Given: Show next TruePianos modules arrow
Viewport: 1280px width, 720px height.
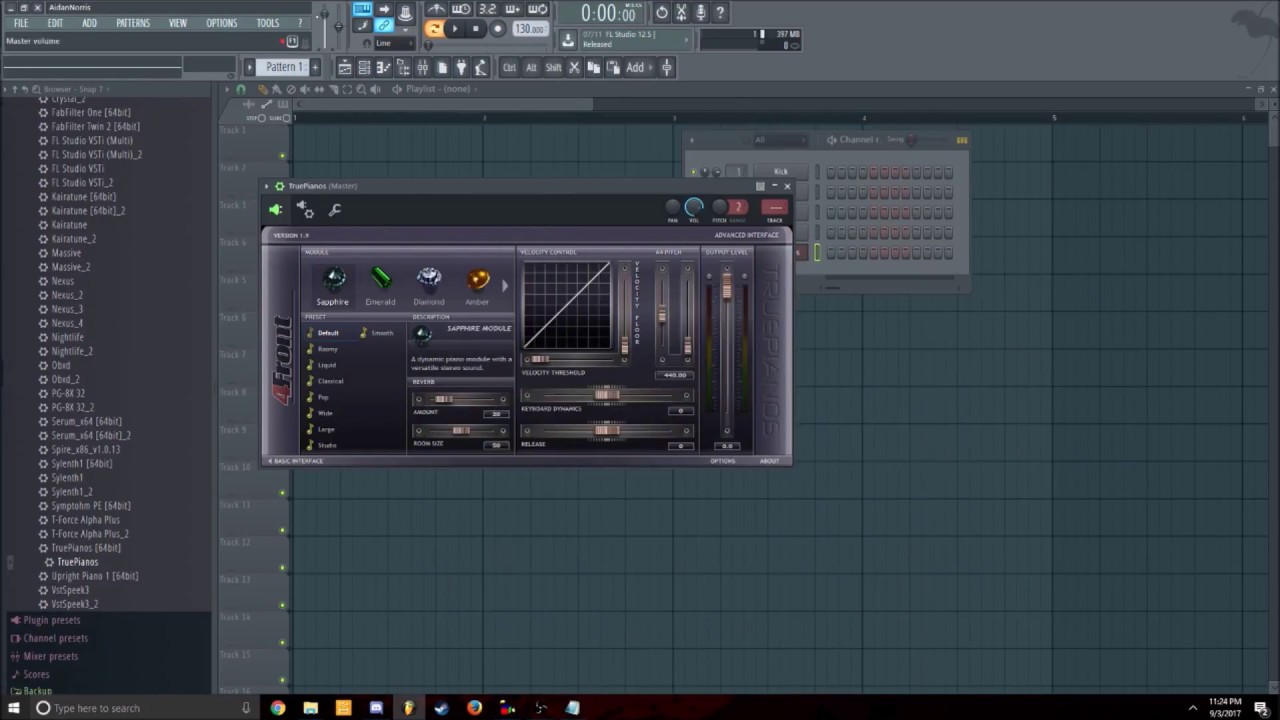Looking at the screenshot, I should 504,286.
